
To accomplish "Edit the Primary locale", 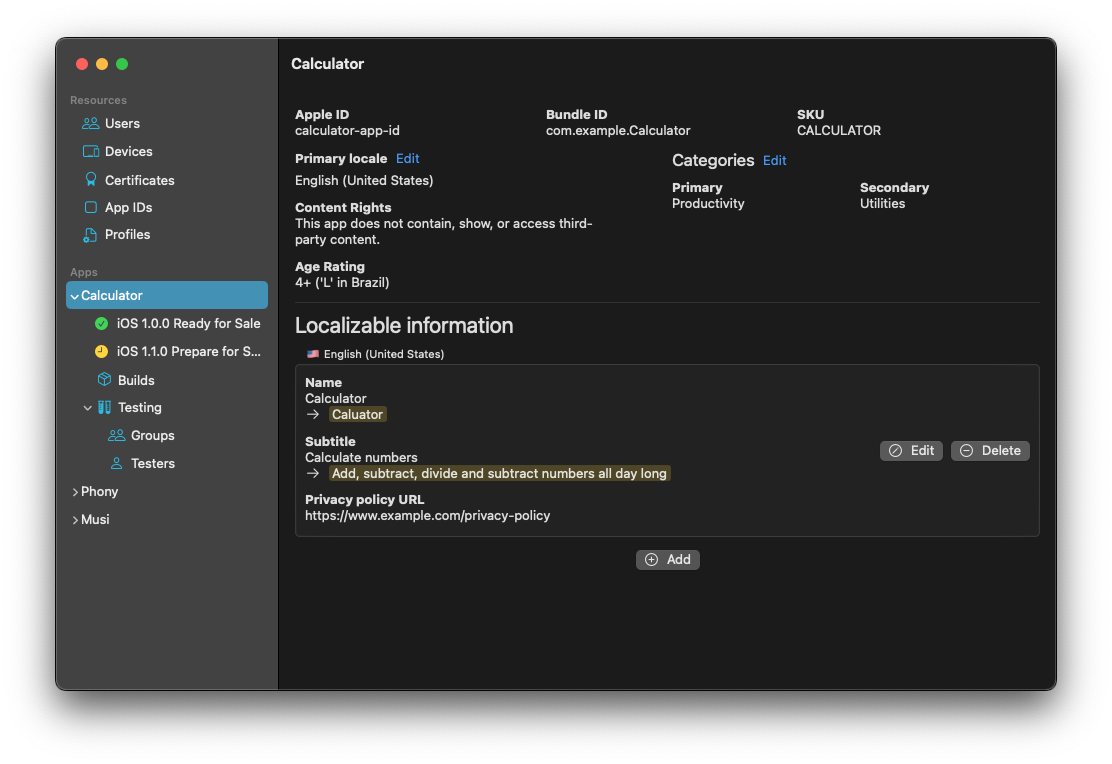I will (407, 159).
